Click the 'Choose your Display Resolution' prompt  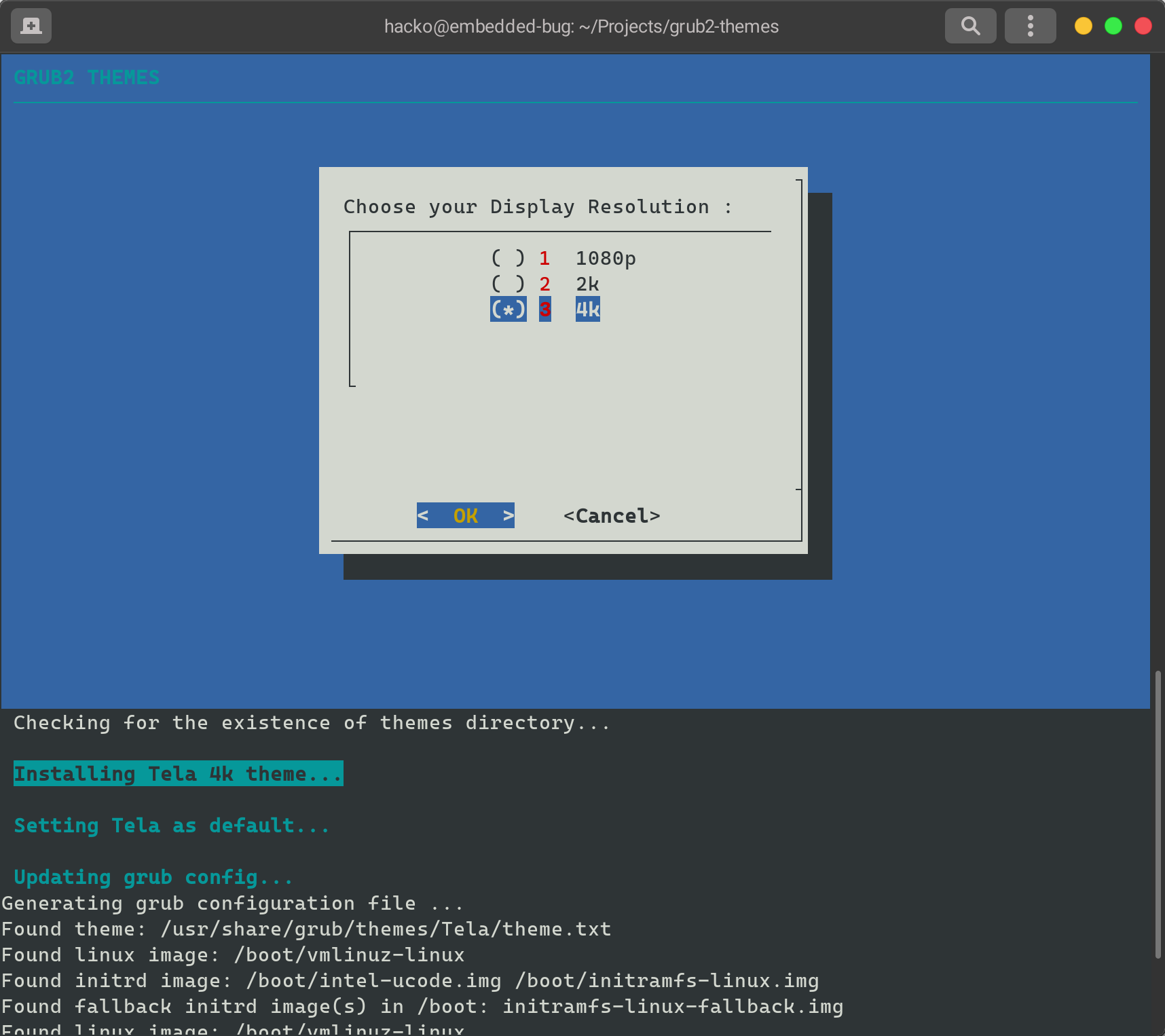tap(538, 207)
